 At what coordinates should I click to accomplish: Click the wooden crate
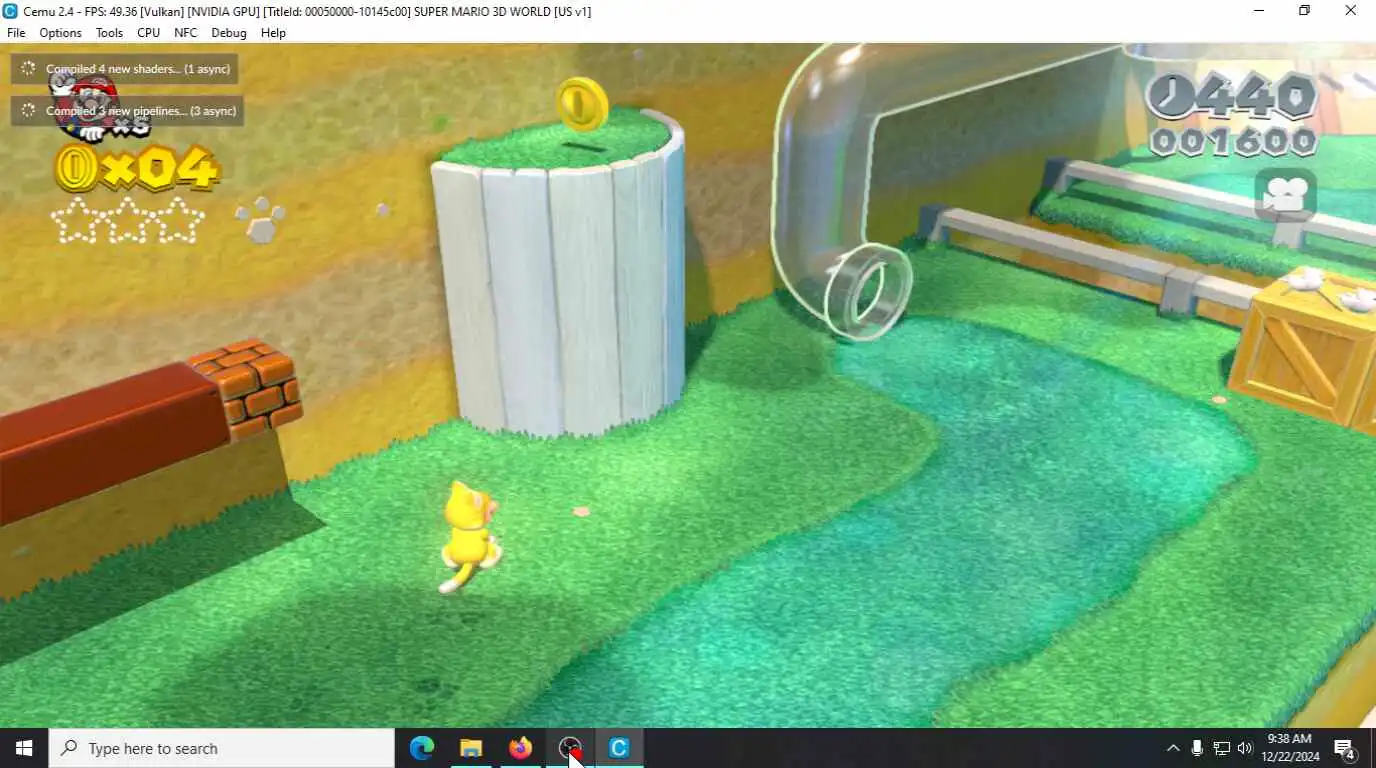(x=1304, y=350)
